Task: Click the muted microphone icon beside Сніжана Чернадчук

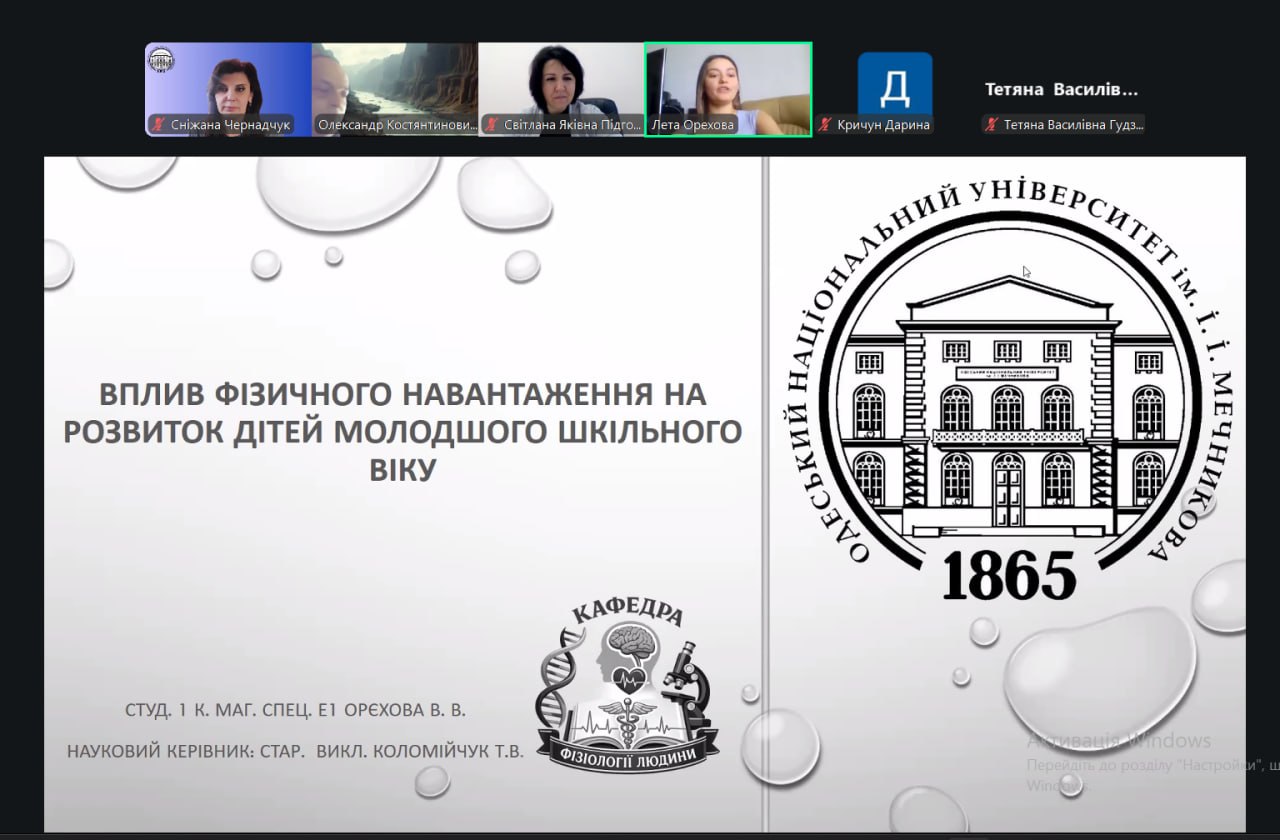Action: [158, 125]
